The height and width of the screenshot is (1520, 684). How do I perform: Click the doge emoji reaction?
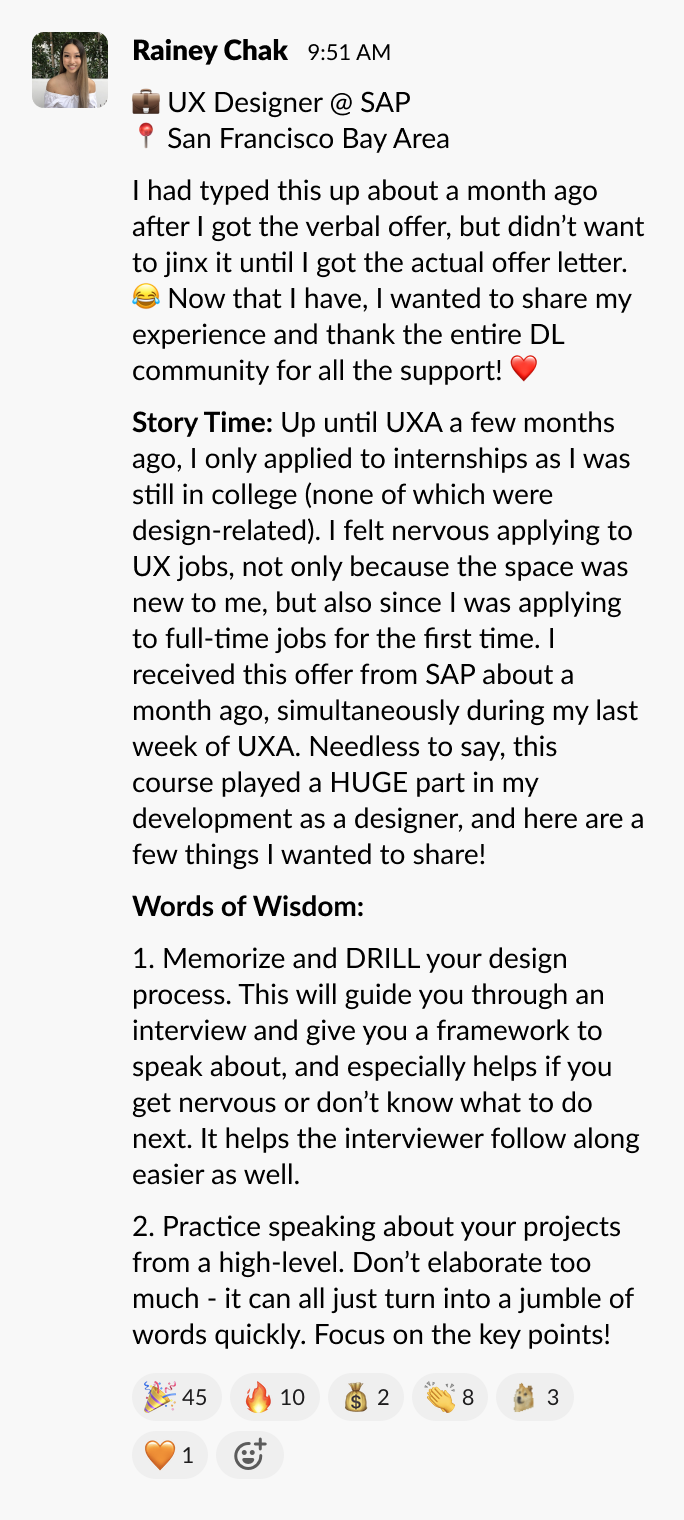(x=536, y=1397)
